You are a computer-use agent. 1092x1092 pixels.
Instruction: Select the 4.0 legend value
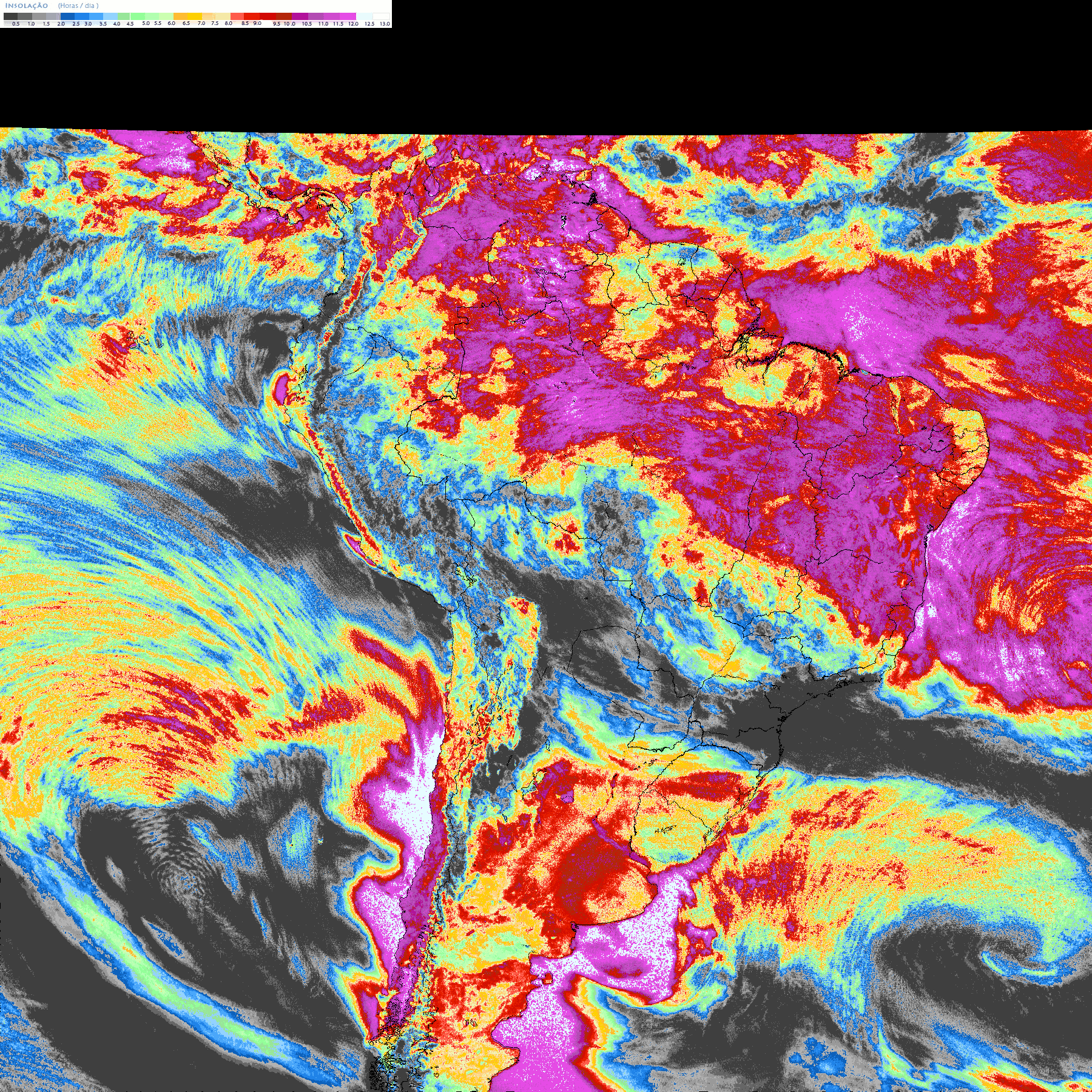click(116, 24)
